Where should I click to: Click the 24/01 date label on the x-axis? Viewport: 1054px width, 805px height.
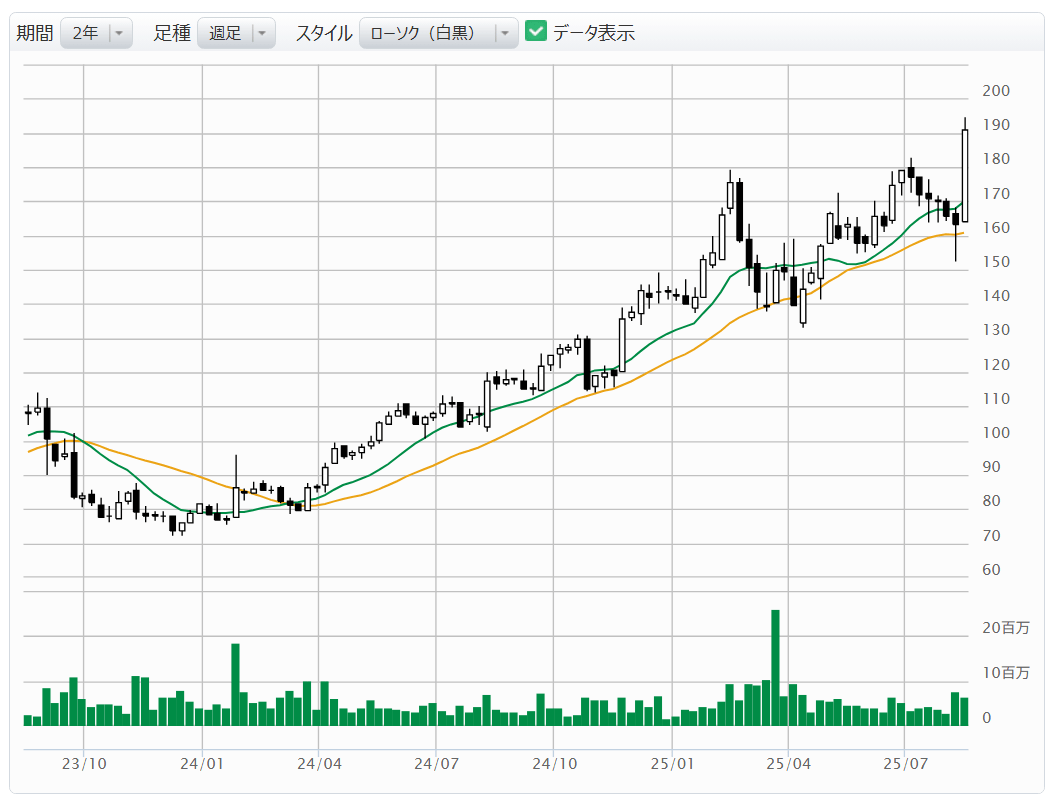[201, 763]
